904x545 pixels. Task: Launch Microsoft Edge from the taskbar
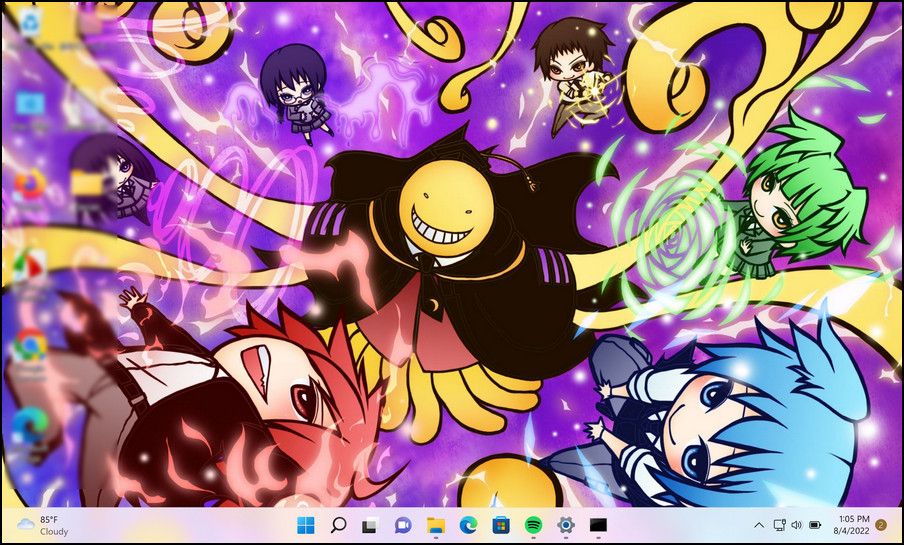coord(468,525)
